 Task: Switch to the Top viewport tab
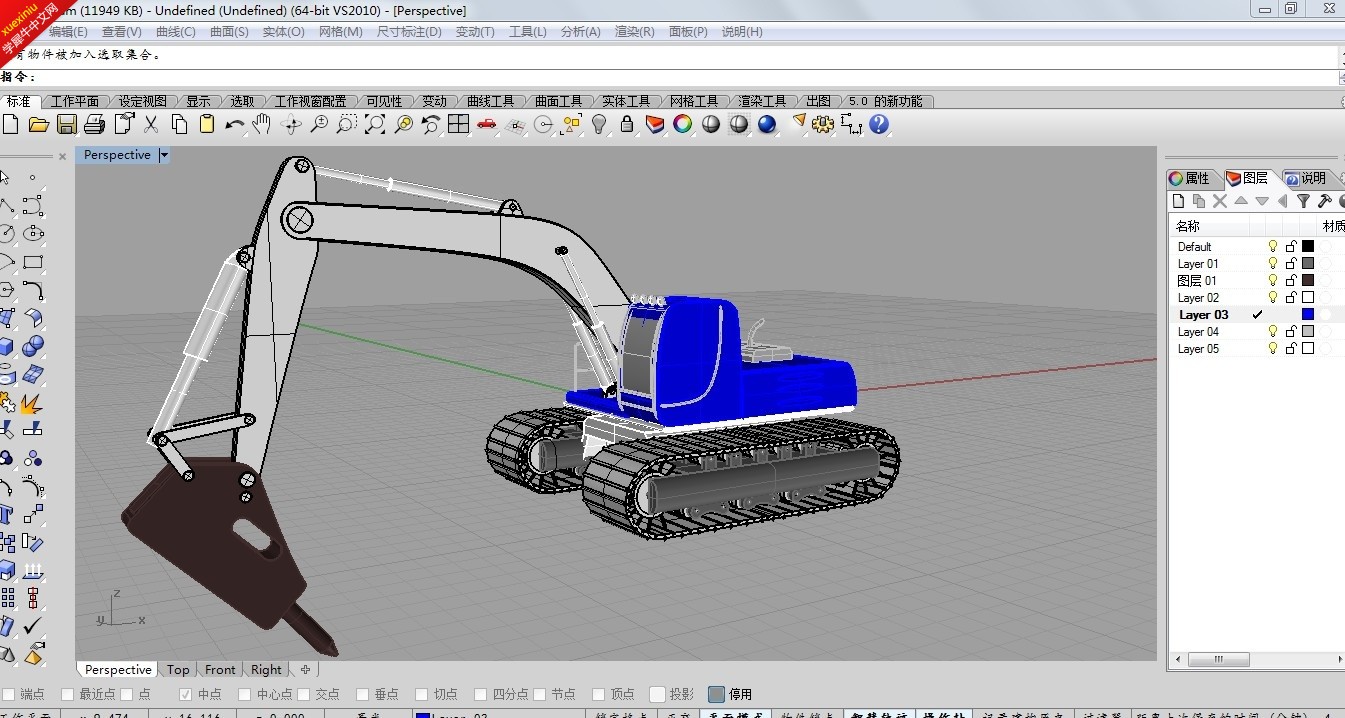tap(178, 670)
